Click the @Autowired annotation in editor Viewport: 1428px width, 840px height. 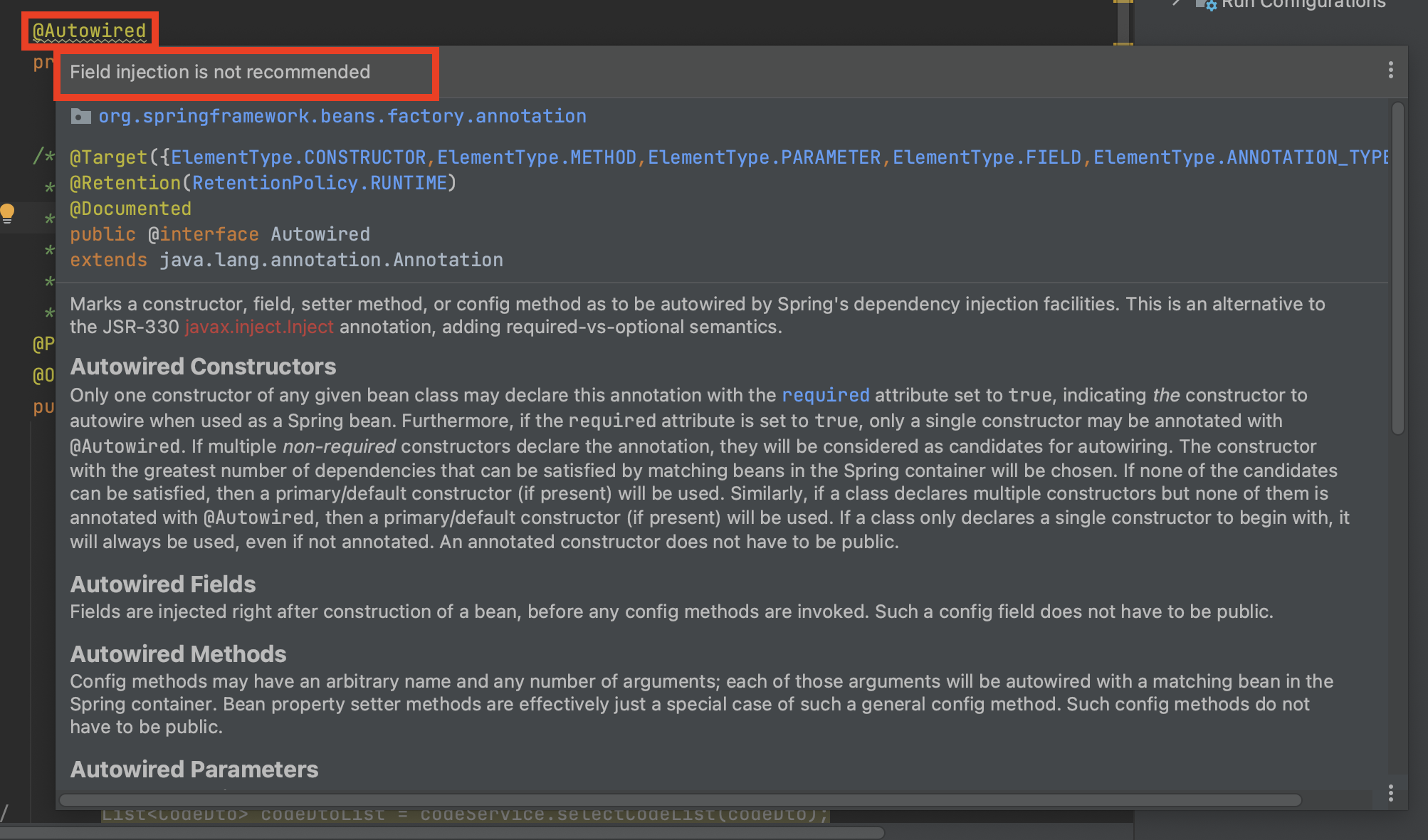point(90,31)
